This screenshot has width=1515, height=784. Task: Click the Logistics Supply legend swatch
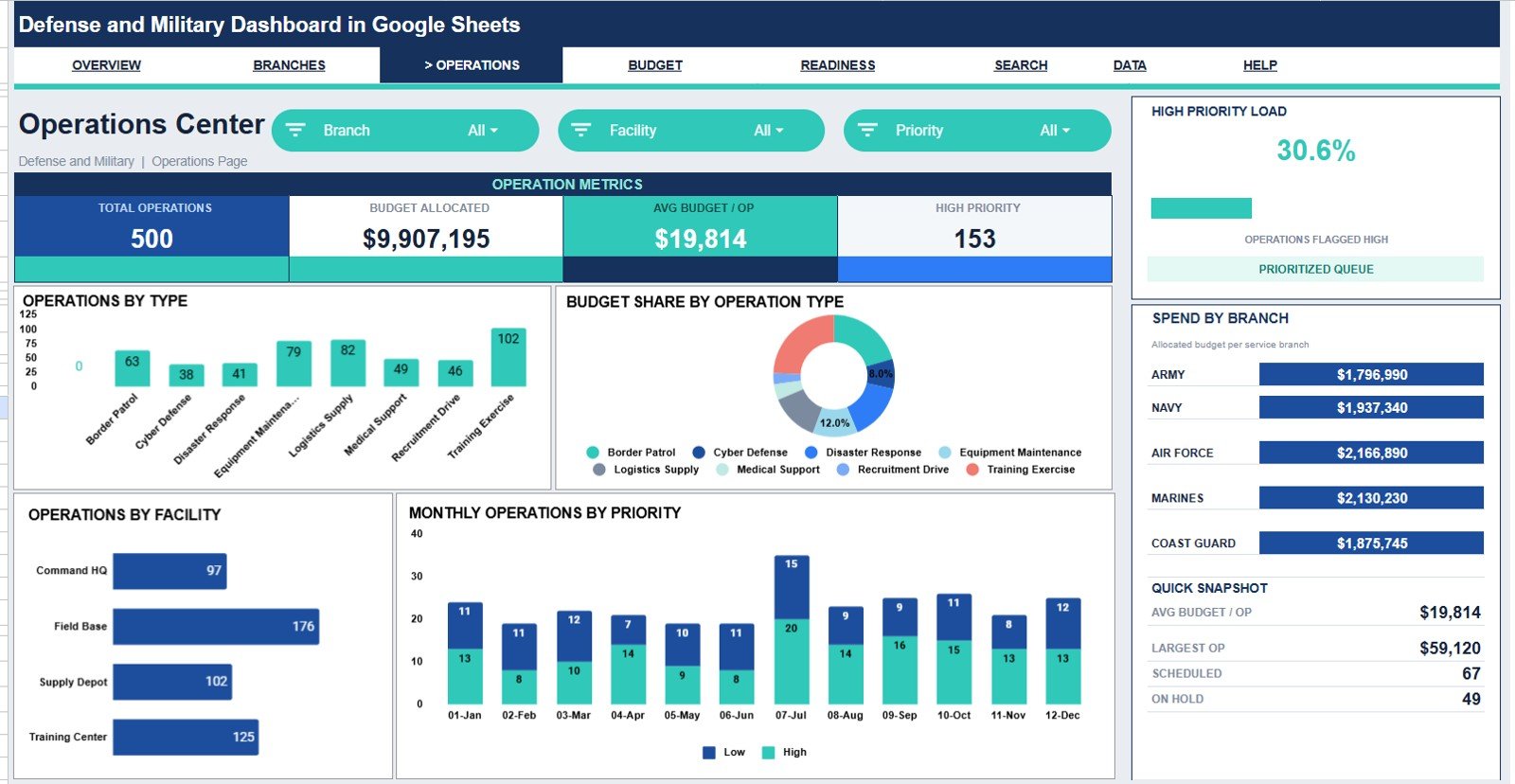tap(598, 470)
